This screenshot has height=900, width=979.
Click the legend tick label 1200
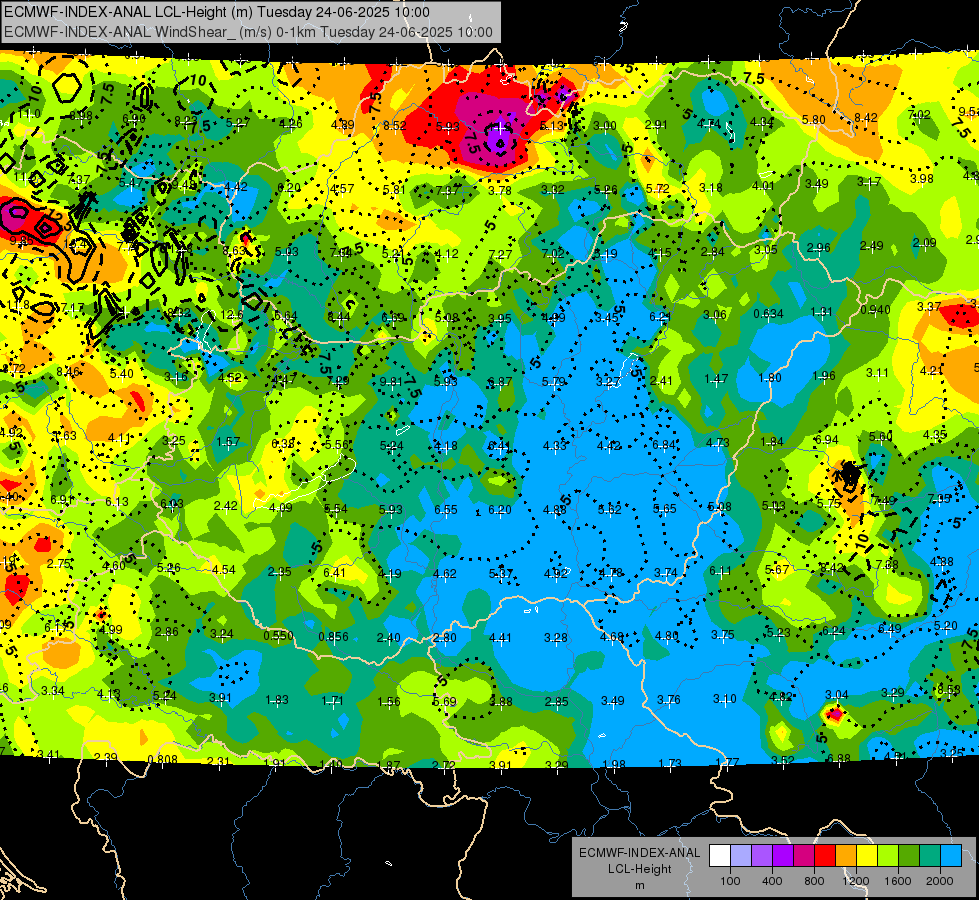point(855,881)
